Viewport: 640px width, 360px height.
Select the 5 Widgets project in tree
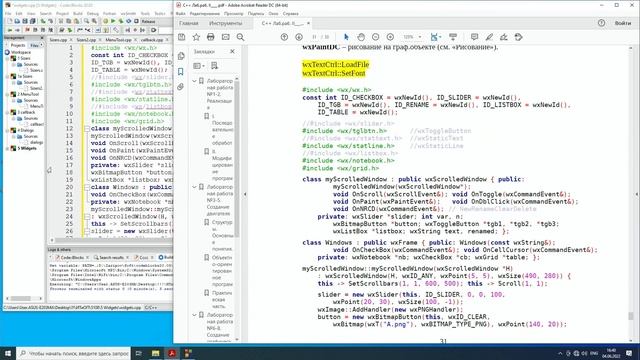pos(27,148)
